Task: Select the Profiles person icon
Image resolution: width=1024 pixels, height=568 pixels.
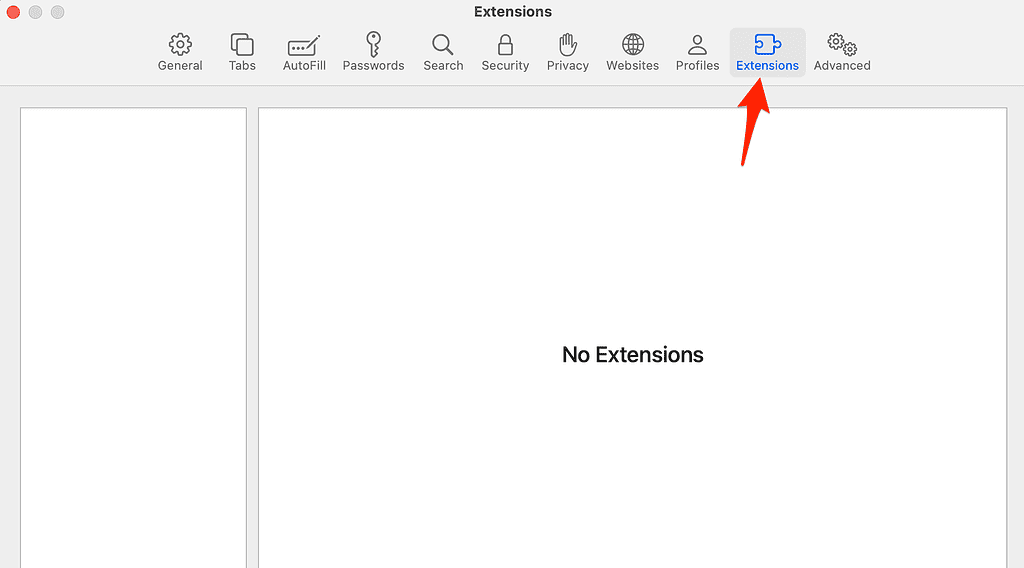Action: click(x=698, y=45)
